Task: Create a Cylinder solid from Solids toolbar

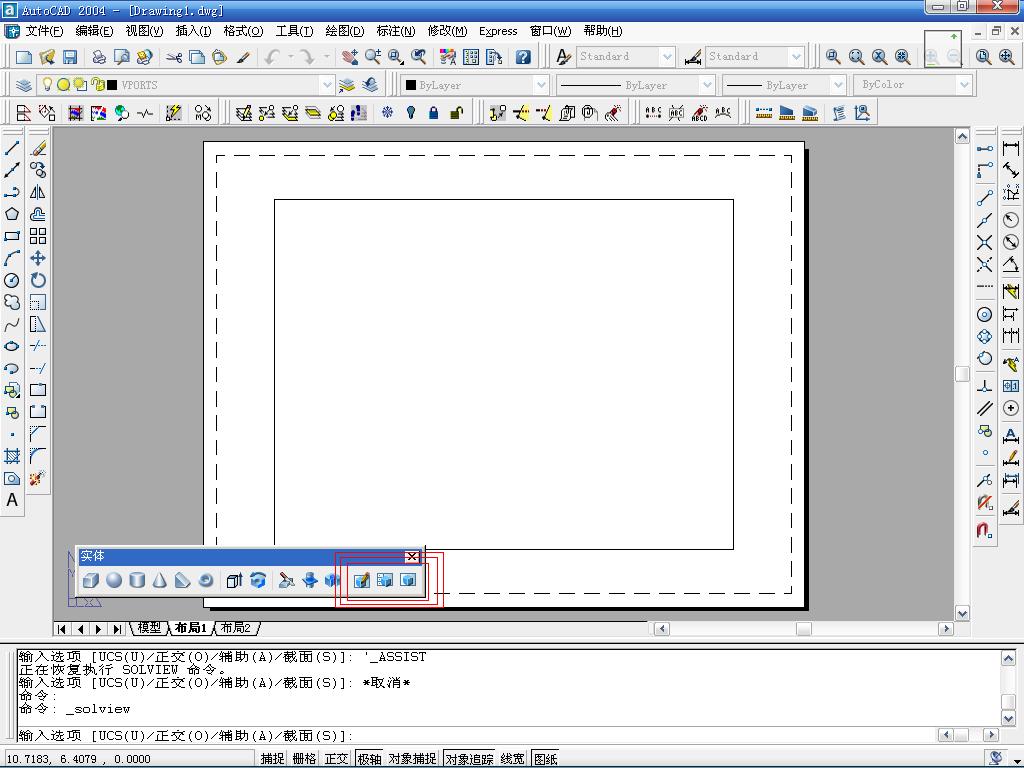Action: [136, 580]
